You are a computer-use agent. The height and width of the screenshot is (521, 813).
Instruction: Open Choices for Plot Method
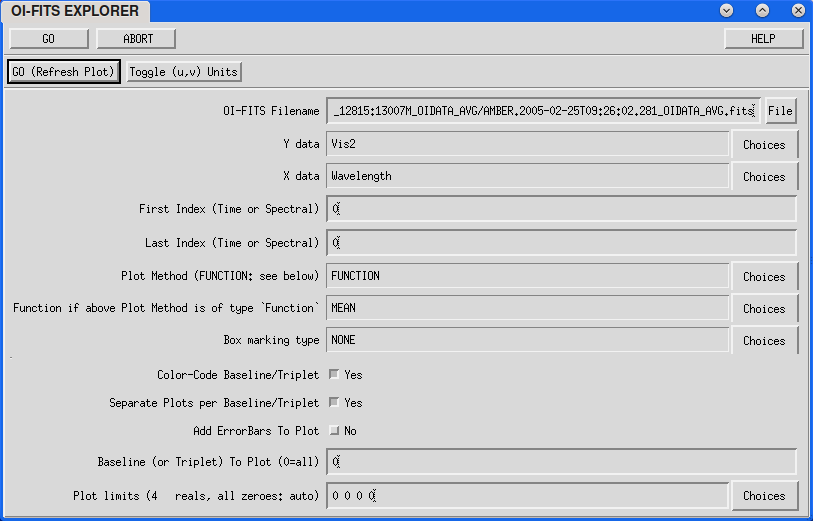coord(764,277)
